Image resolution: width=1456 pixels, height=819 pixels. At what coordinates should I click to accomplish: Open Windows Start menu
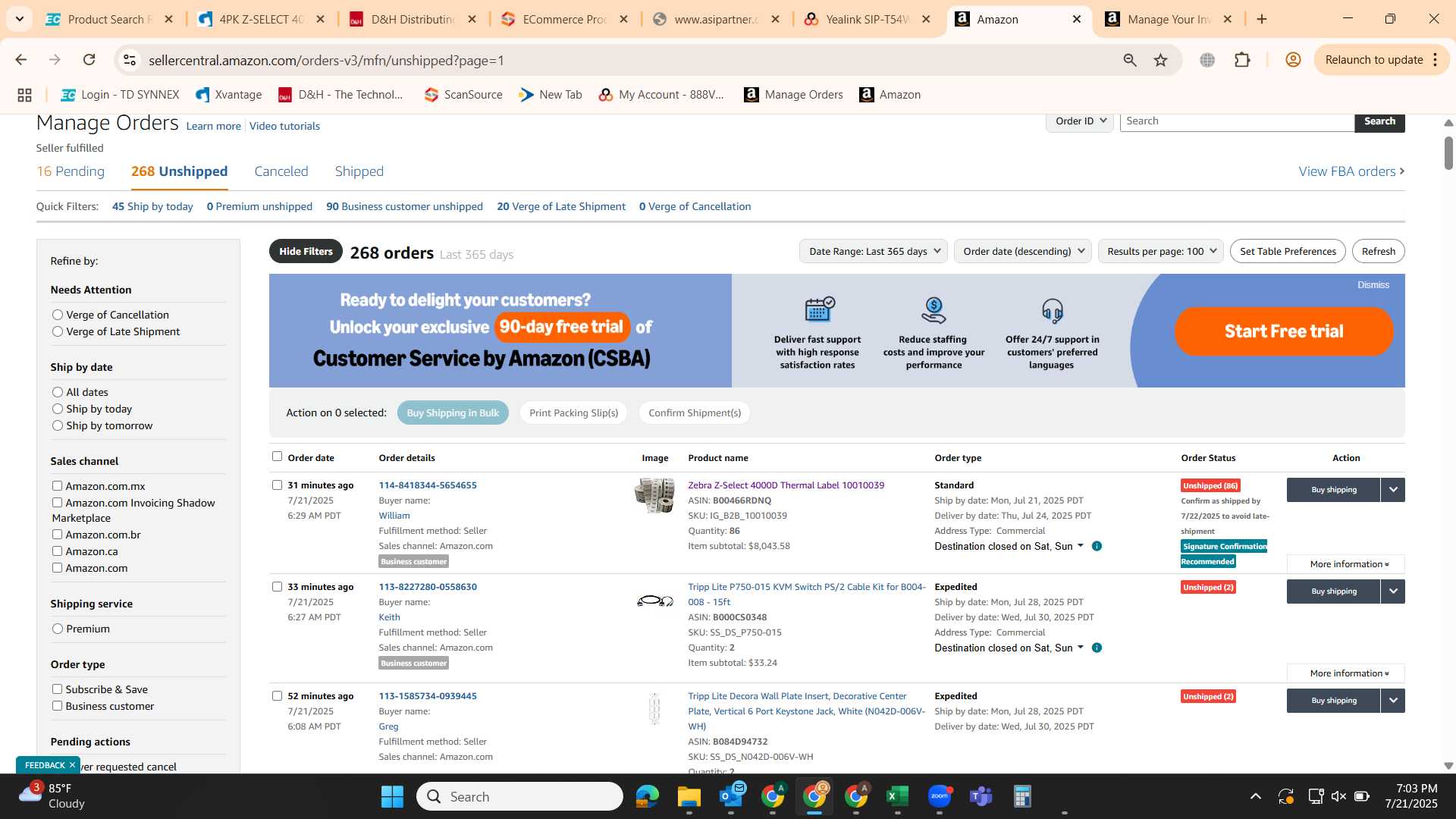(x=392, y=796)
